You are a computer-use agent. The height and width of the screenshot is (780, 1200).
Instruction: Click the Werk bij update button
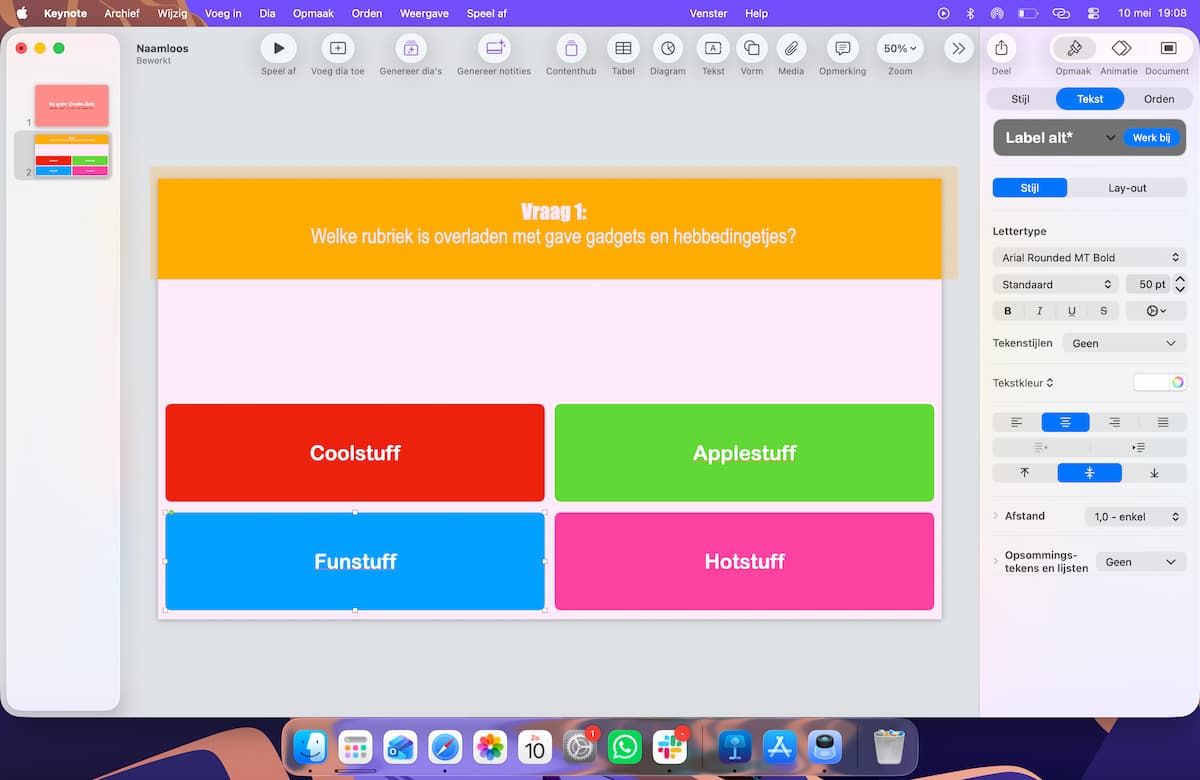[1151, 138]
